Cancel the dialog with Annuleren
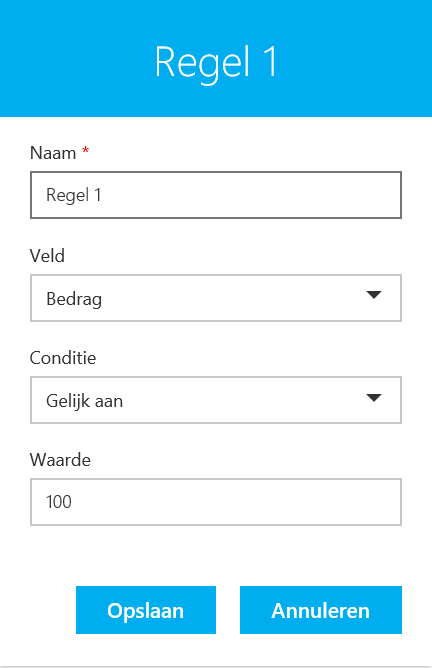Viewport: 432px width, 668px height. coord(321,610)
